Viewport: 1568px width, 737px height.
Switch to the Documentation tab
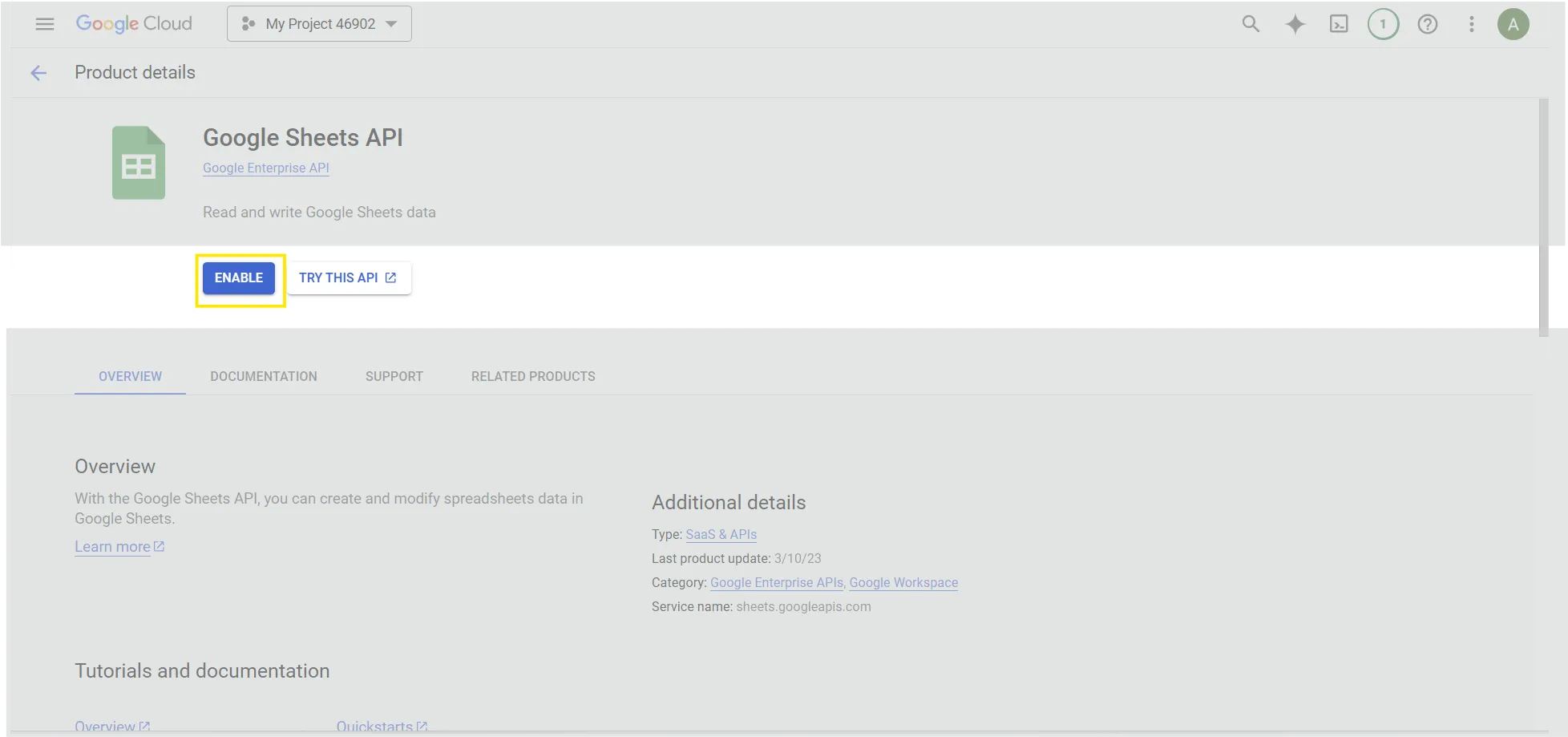pos(264,376)
